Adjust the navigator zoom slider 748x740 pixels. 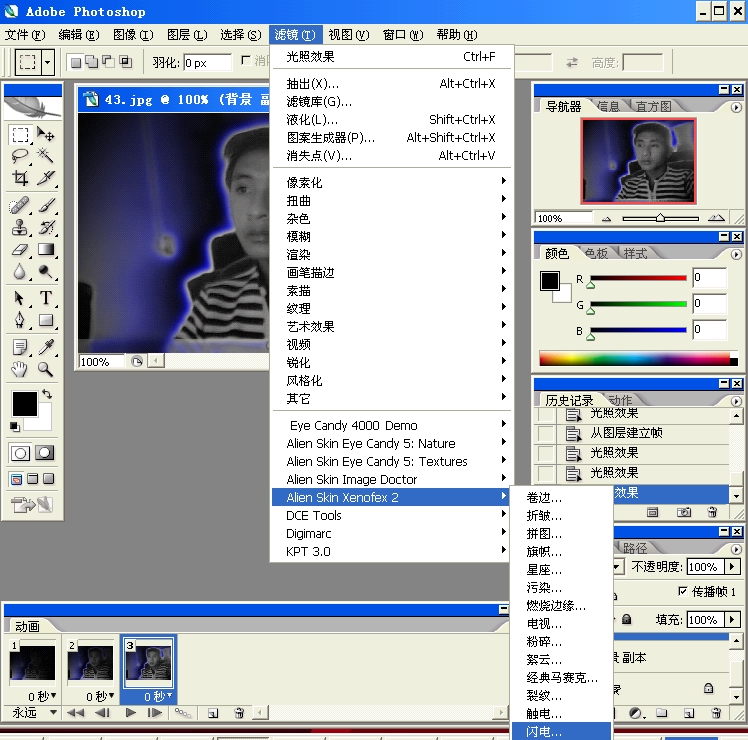[660, 218]
